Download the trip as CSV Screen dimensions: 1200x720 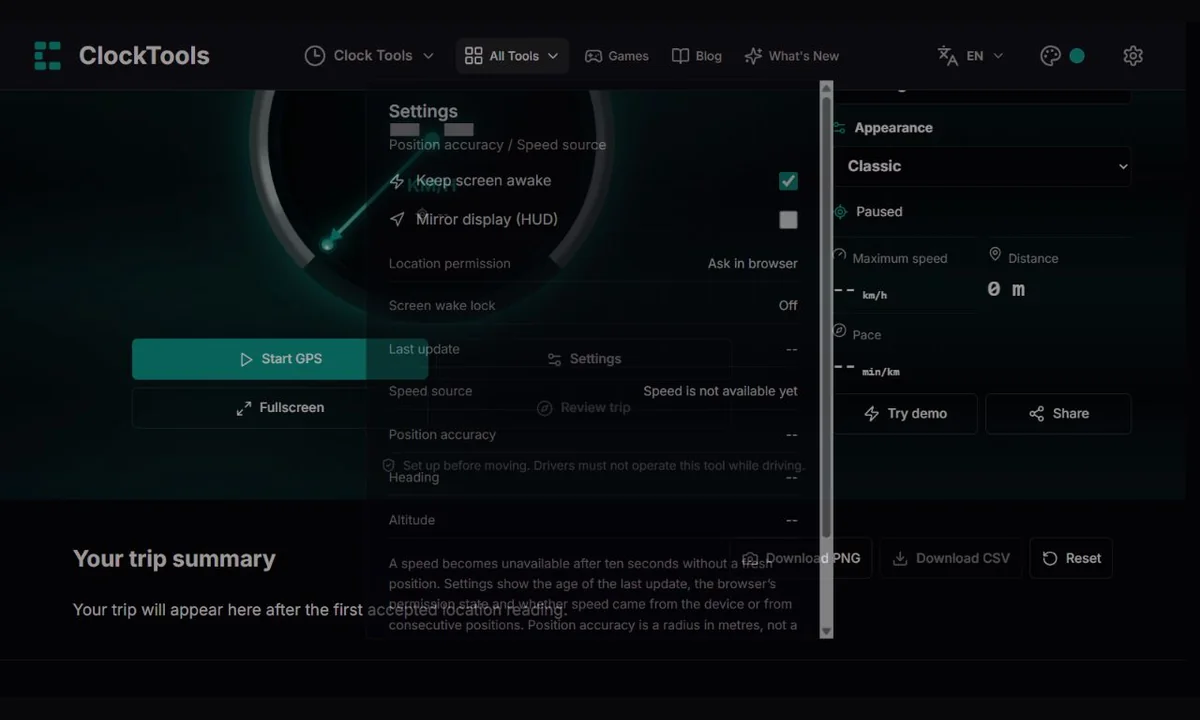pyautogui.click(x=950, y=558)
